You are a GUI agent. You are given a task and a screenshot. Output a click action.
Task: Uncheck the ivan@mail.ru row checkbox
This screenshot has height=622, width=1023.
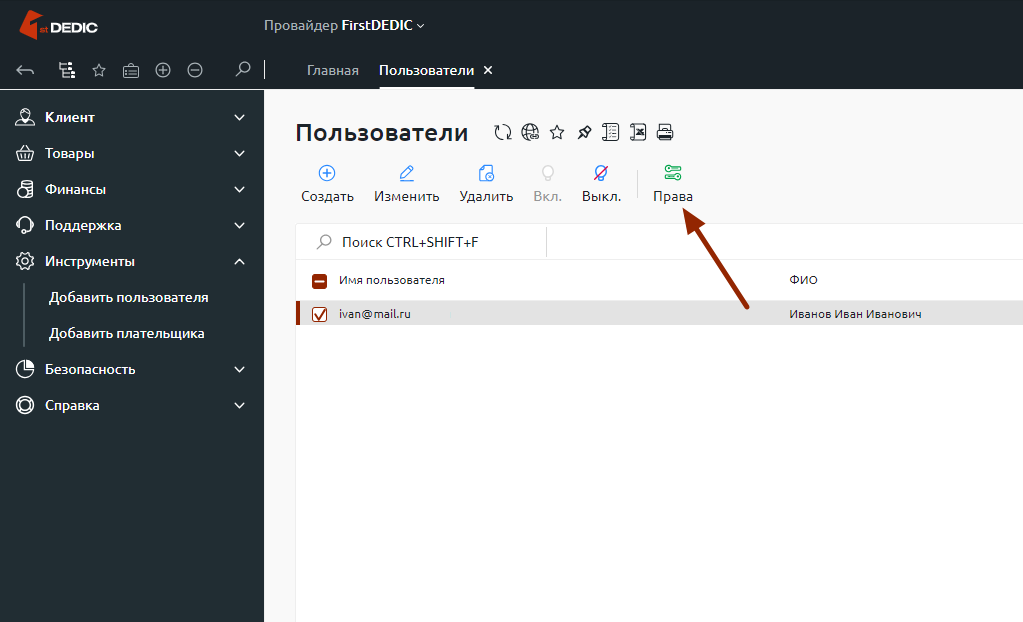(x=320, y=315)
